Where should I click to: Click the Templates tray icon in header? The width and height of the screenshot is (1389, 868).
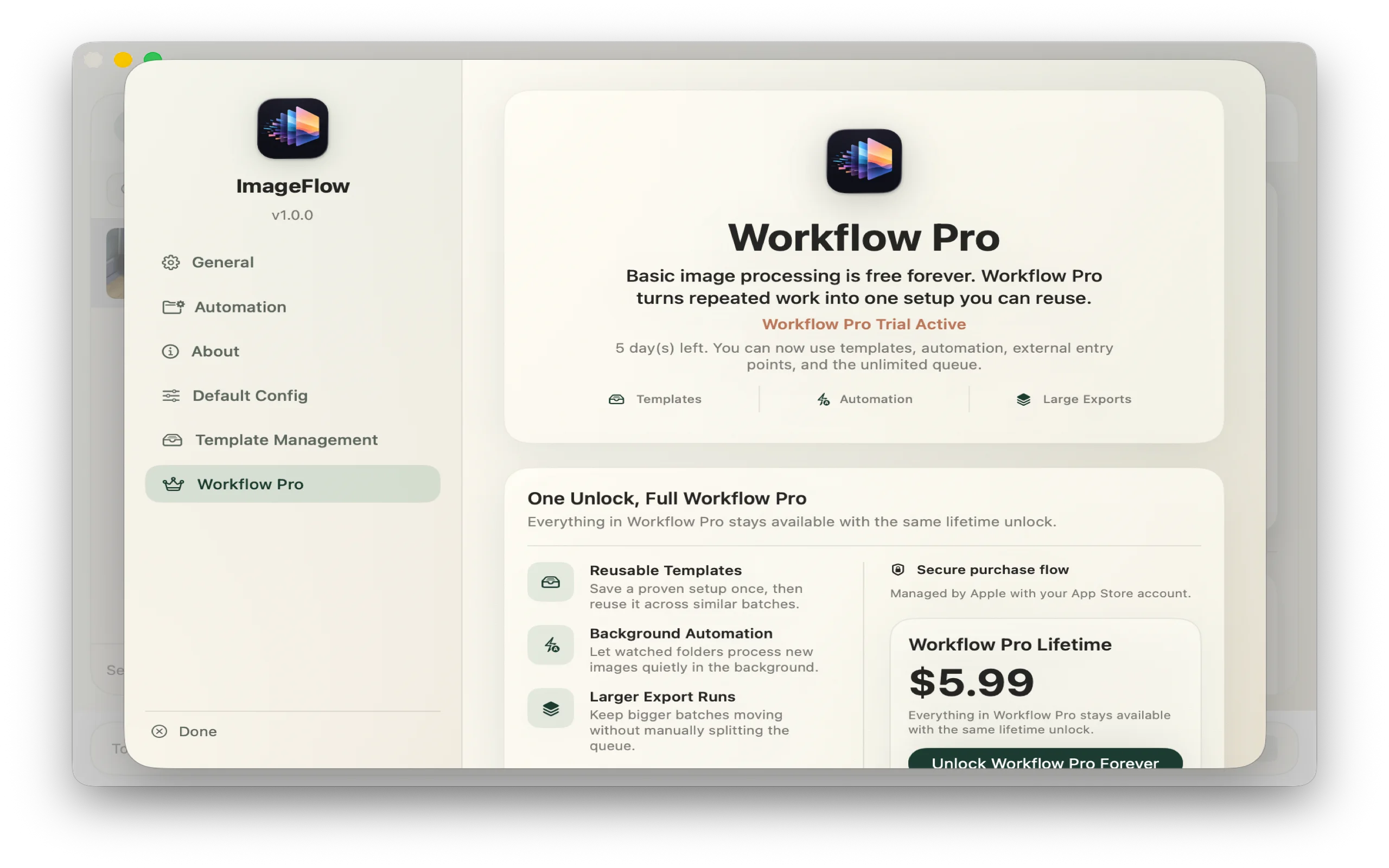click(616, 400)
